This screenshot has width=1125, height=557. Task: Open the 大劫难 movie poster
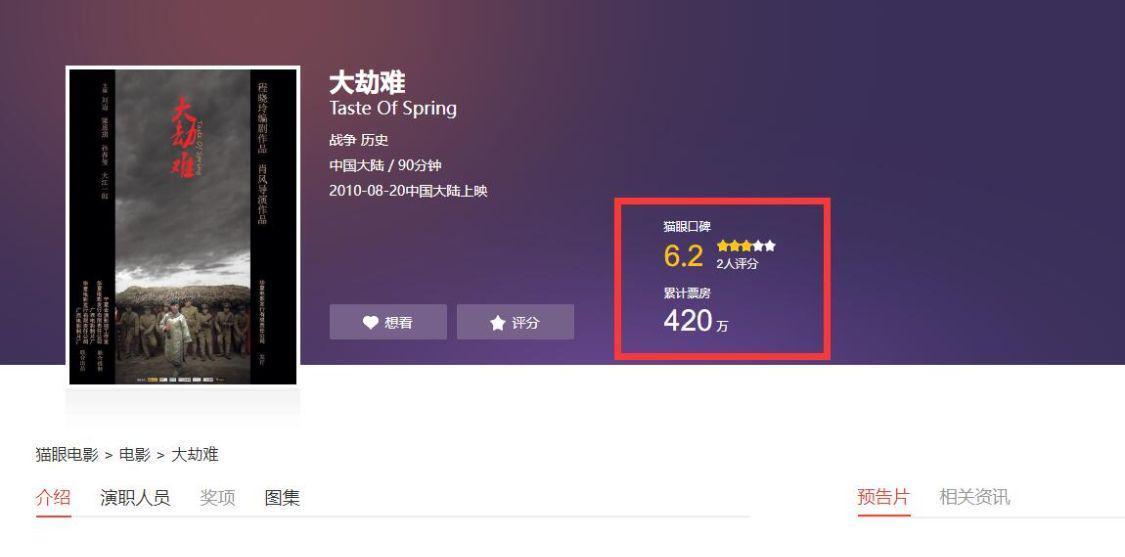pyautogui.click(x=183, y=226)
